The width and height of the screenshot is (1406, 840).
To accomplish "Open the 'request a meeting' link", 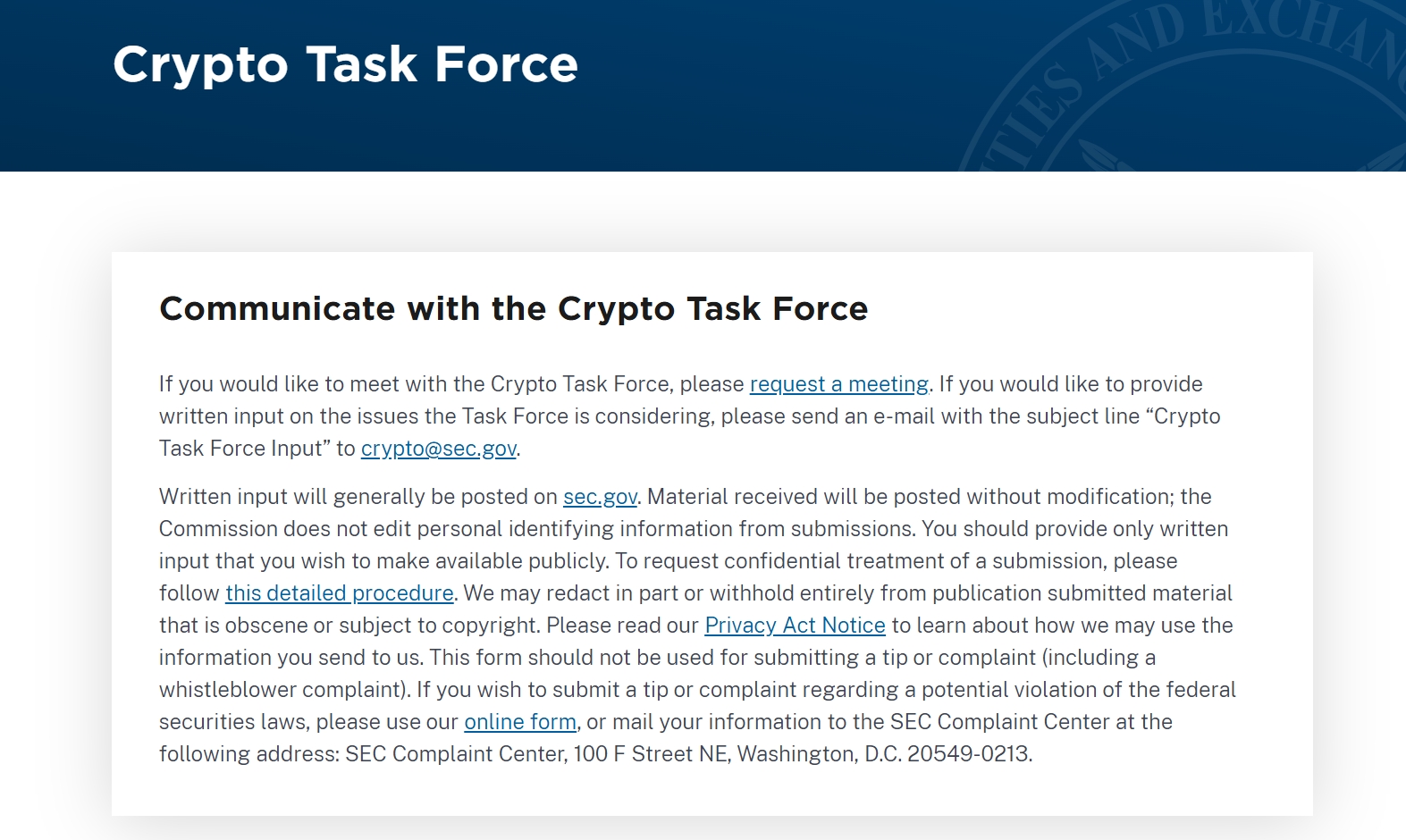I will click(x=839, y=384).
